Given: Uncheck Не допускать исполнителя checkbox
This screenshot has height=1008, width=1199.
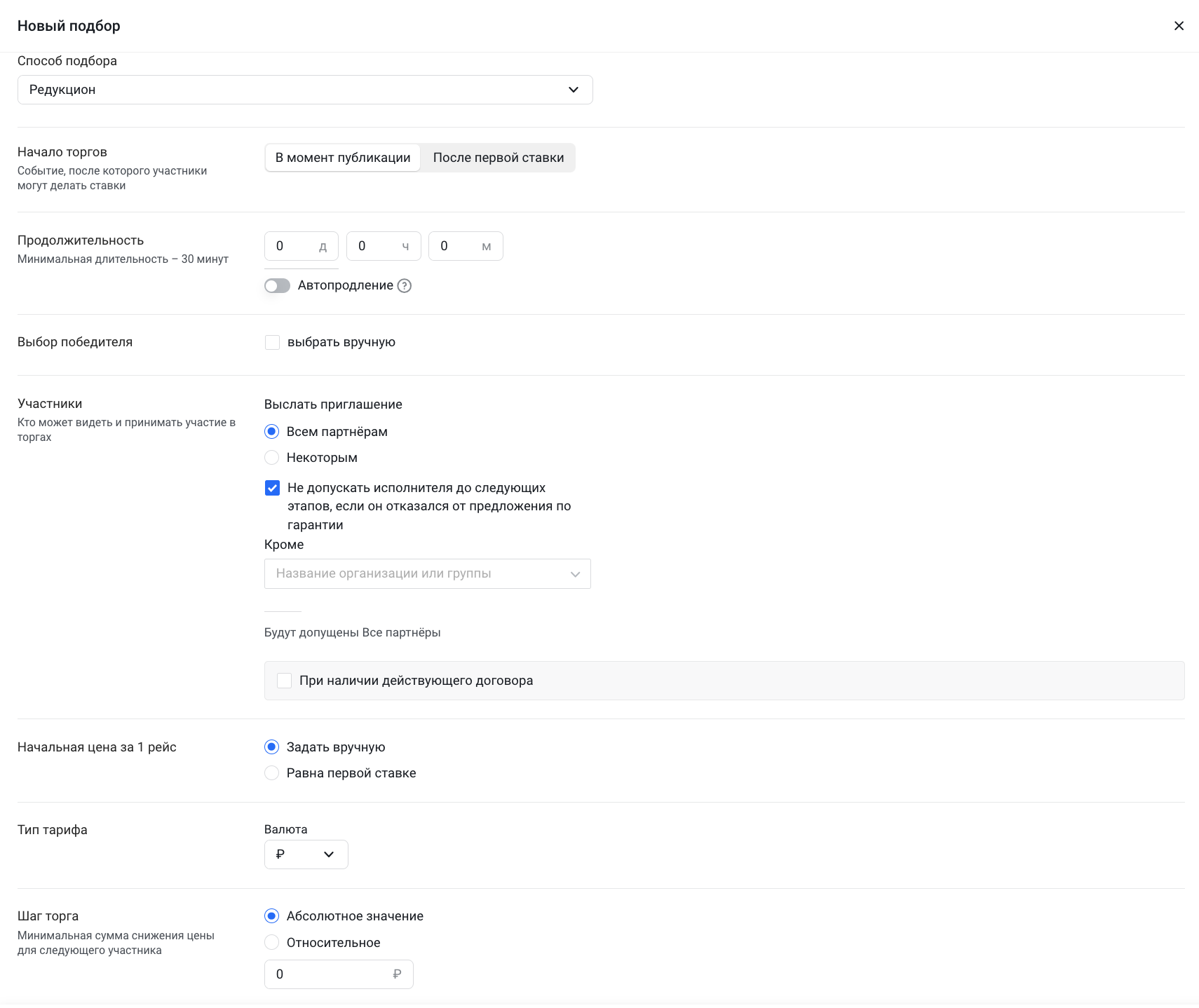Looking at the screenshot, I should [x=272, y=488].
